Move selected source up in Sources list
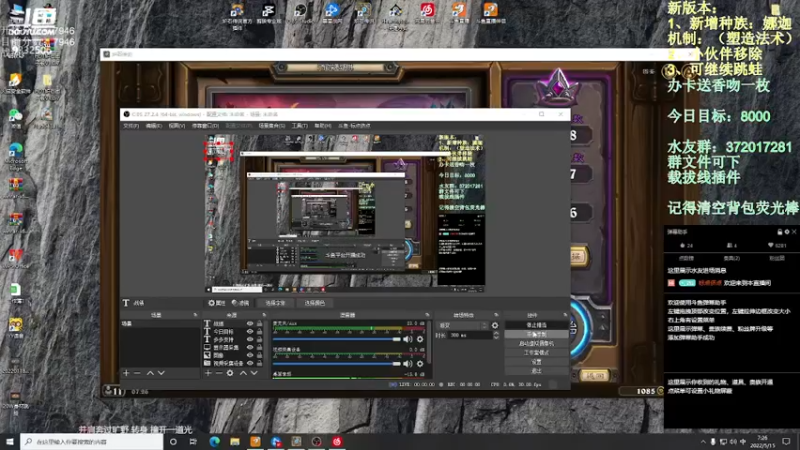Image resolution: width=800 pixels, height=450 pixels. (243, 373)
